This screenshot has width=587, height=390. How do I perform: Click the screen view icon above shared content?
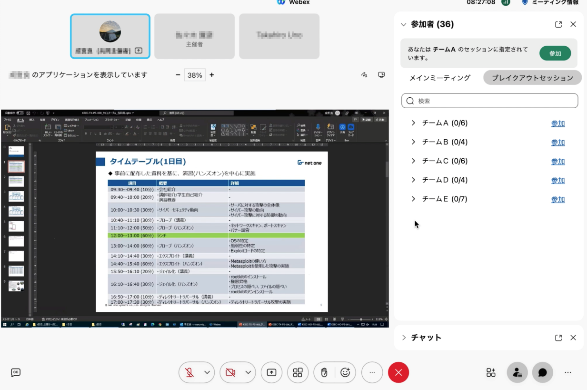coord(381,75)
